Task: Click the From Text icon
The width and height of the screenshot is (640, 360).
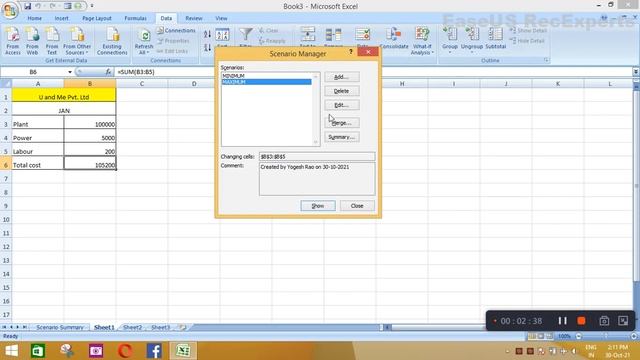Action: coord(52,40)
